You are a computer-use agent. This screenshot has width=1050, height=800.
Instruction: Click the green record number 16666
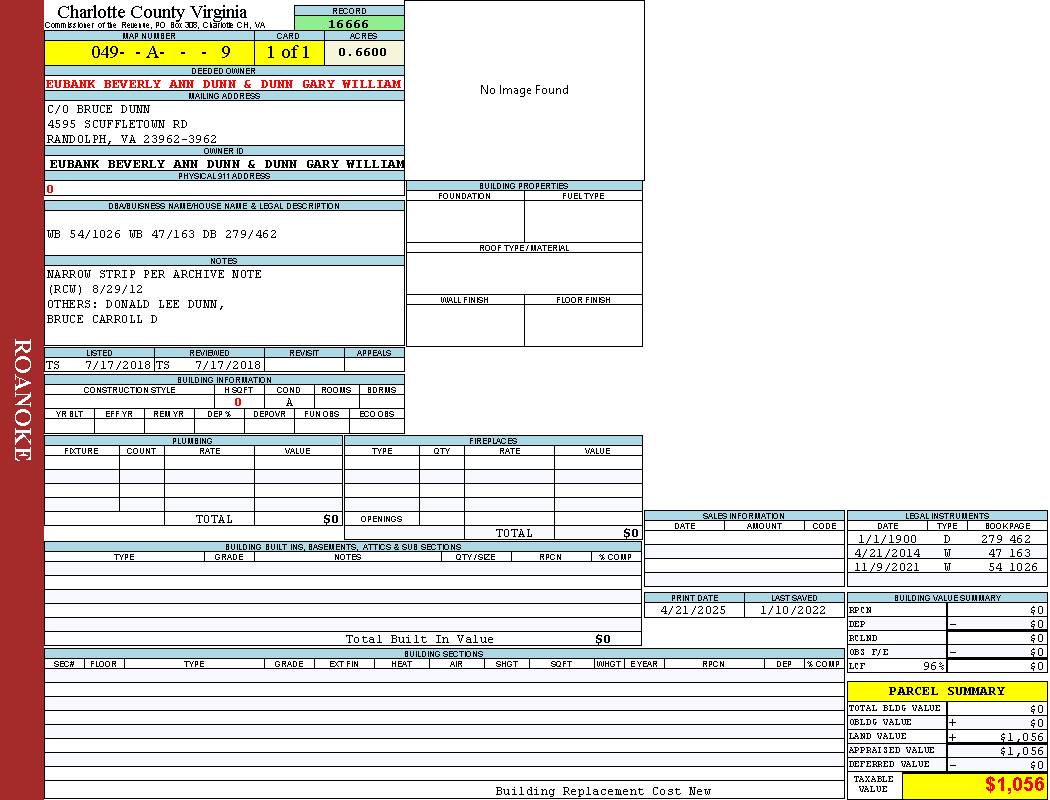349,24
